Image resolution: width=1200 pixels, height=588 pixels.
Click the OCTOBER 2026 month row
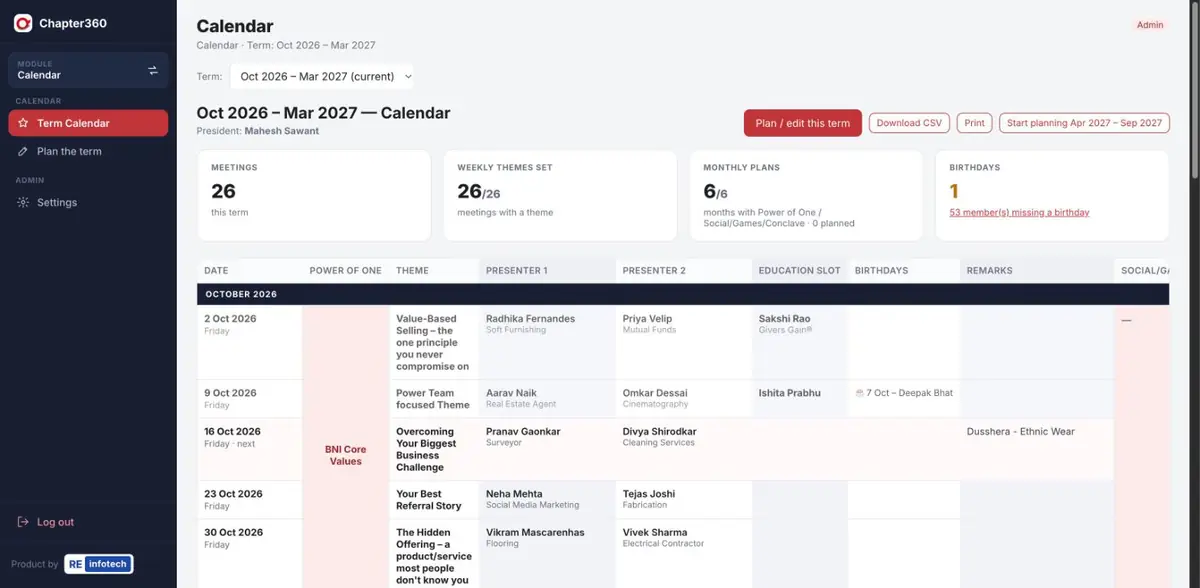[x=683, y=294]
